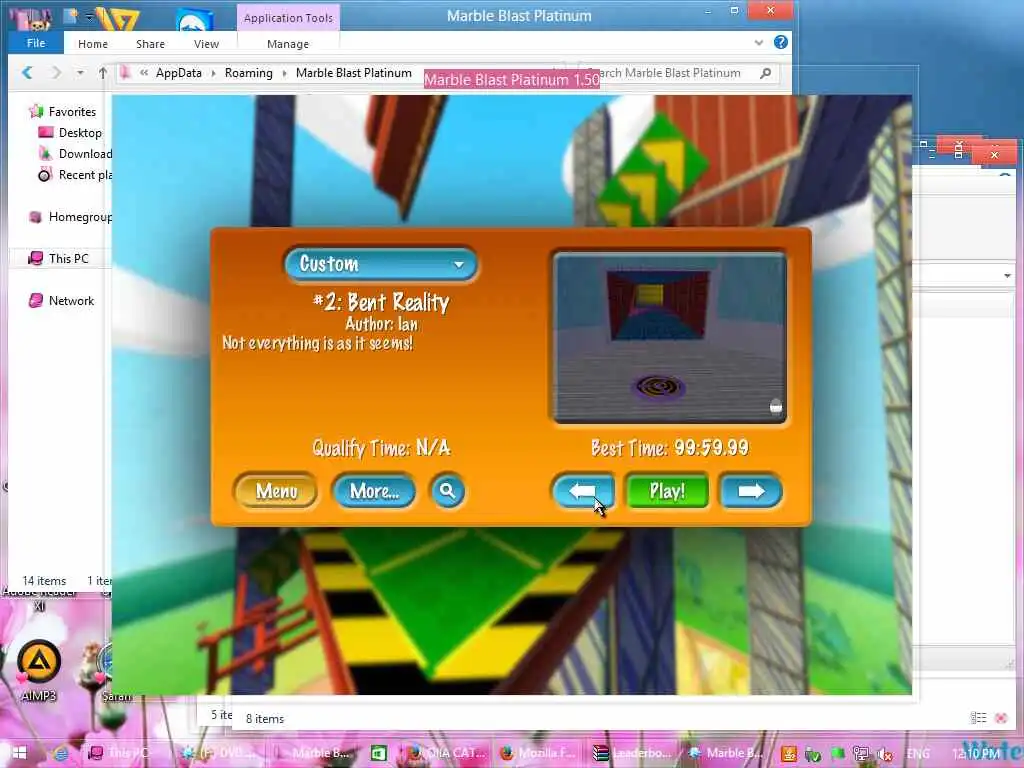Open the DVD drive taskbar item
Screen dimensions: 1024x768
coord(219,754)
